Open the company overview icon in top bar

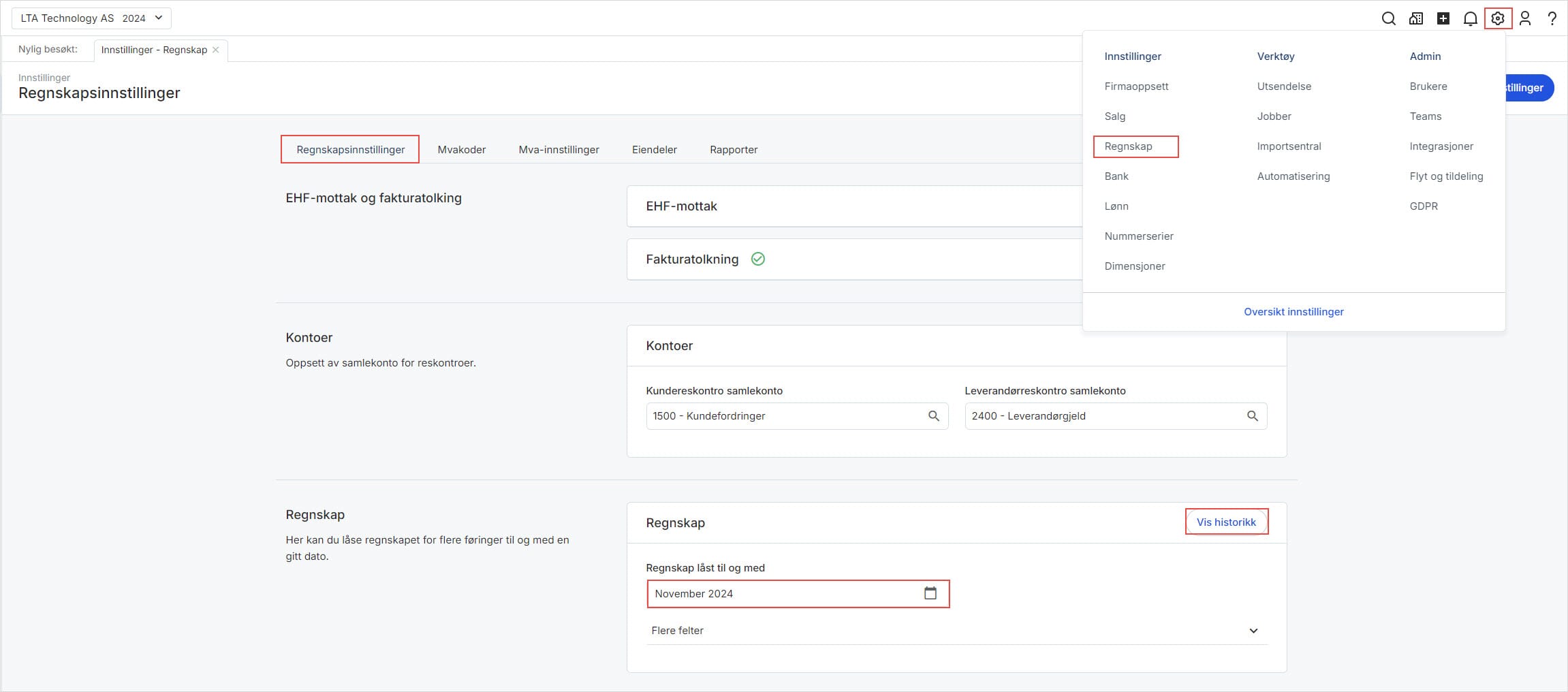pos(1416,18)
